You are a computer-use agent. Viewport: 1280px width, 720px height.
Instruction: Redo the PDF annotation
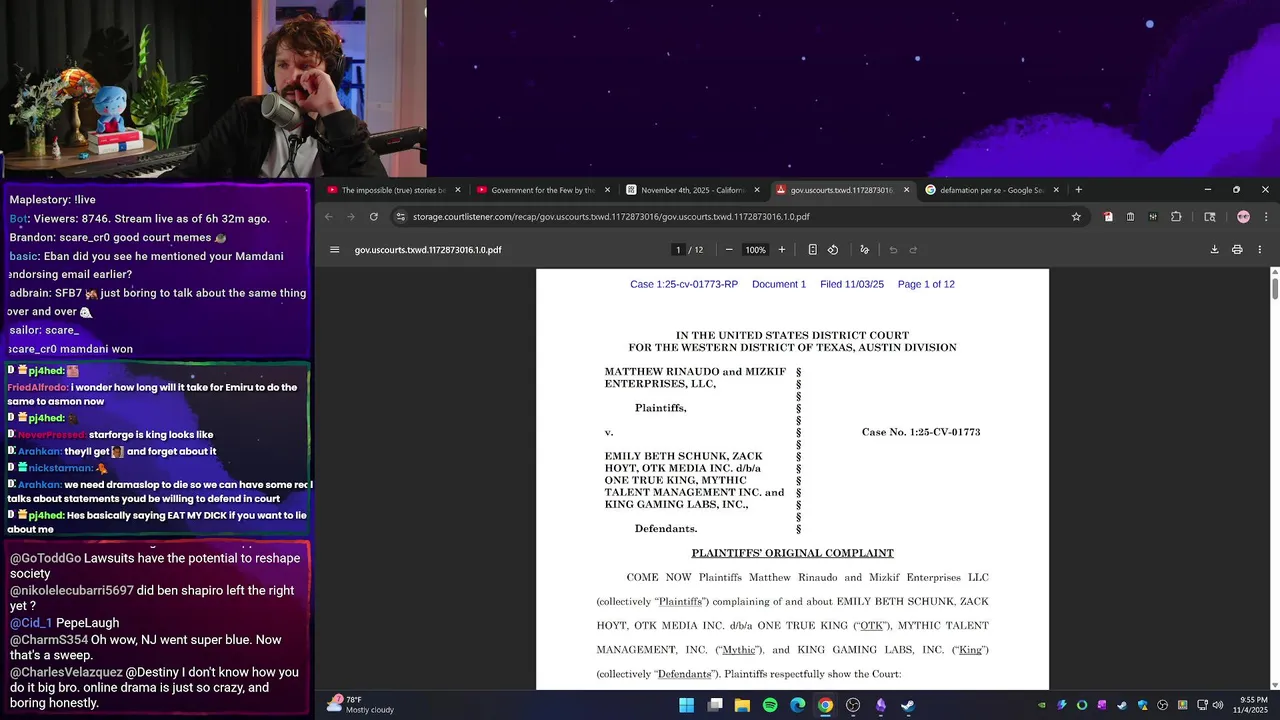click(x=913, y=250)
